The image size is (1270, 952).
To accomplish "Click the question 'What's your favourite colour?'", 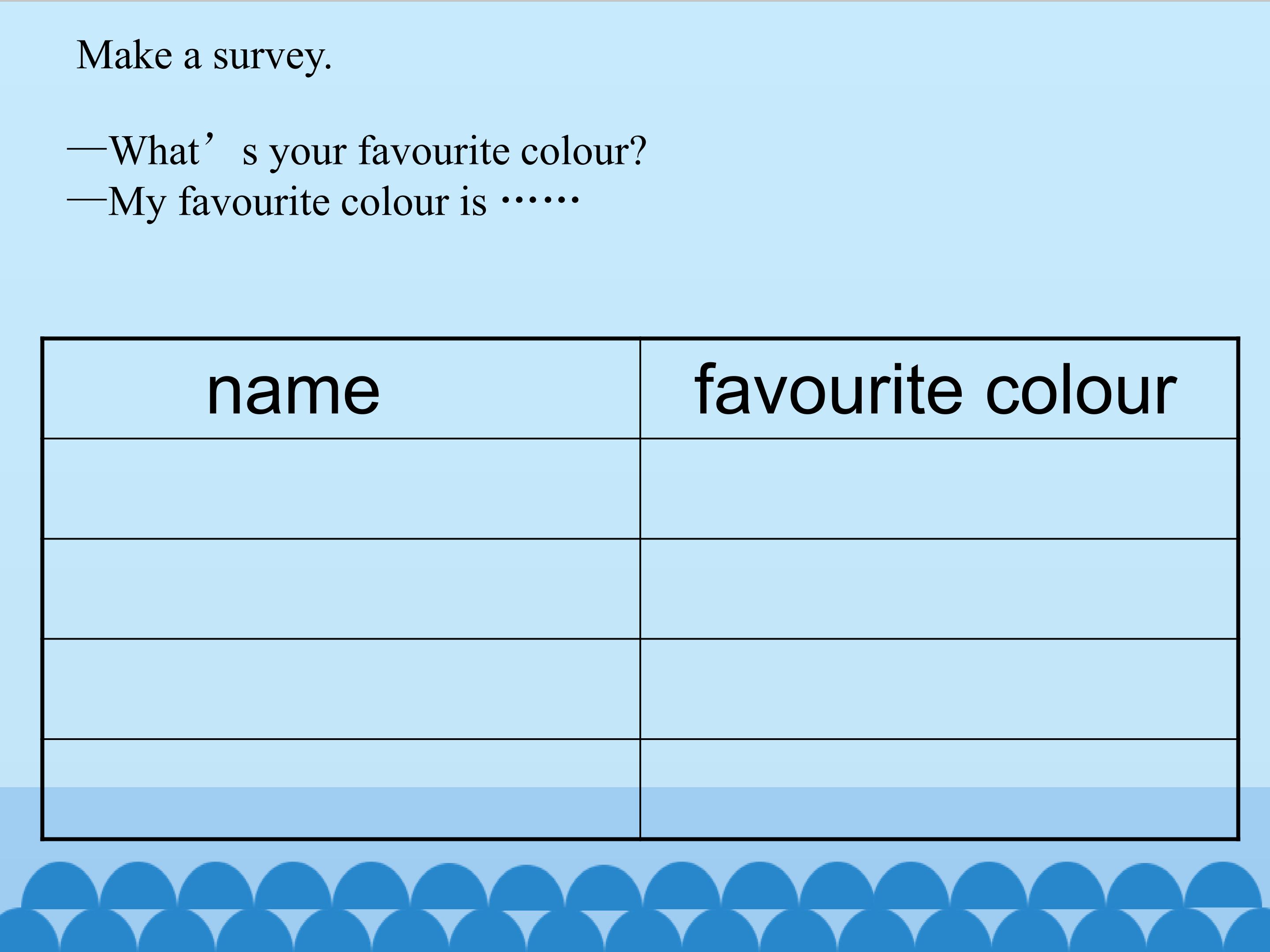I will (x=377, y=152).
